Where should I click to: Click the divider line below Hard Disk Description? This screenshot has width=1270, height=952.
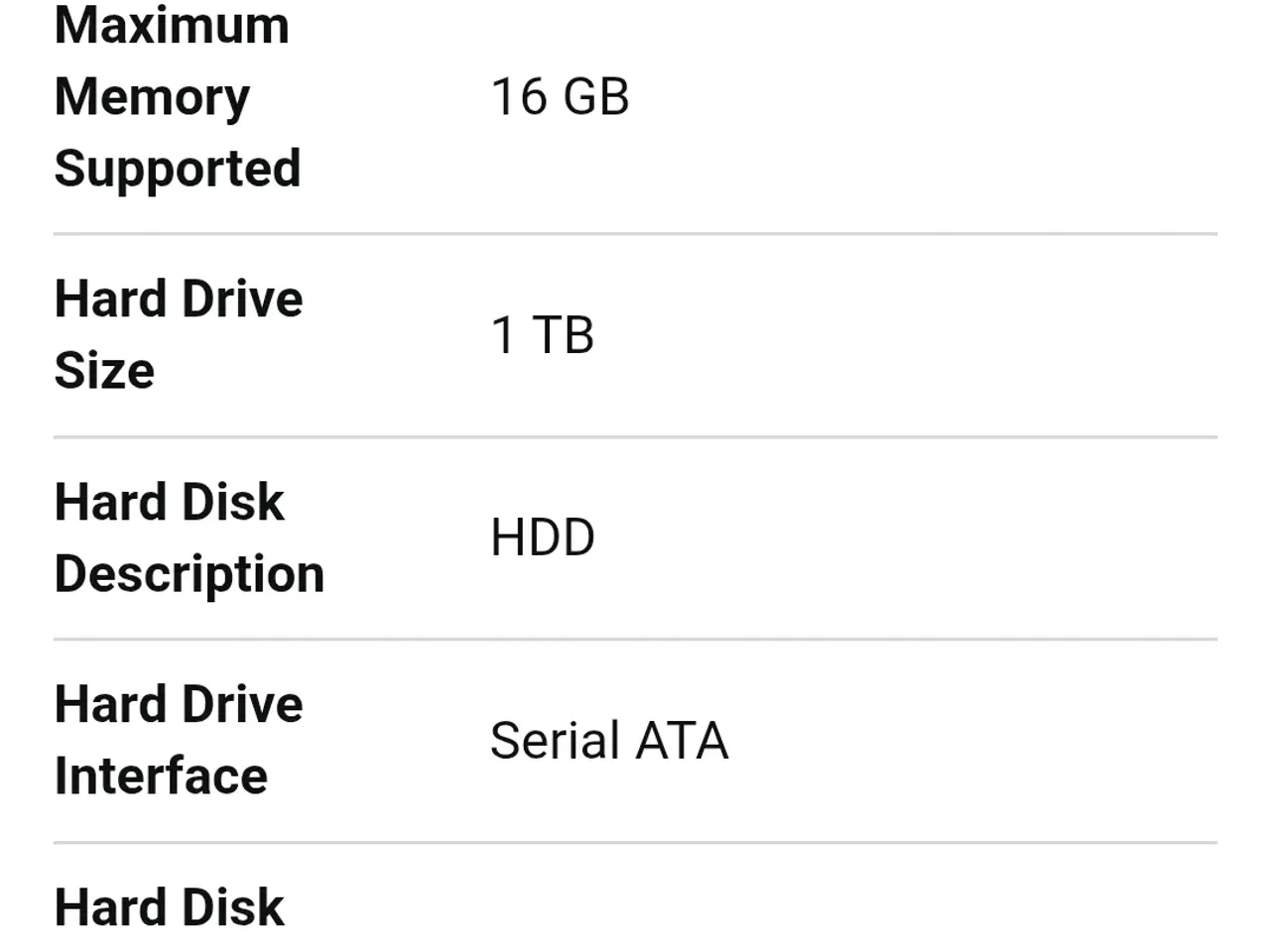[x=635, y=640]
